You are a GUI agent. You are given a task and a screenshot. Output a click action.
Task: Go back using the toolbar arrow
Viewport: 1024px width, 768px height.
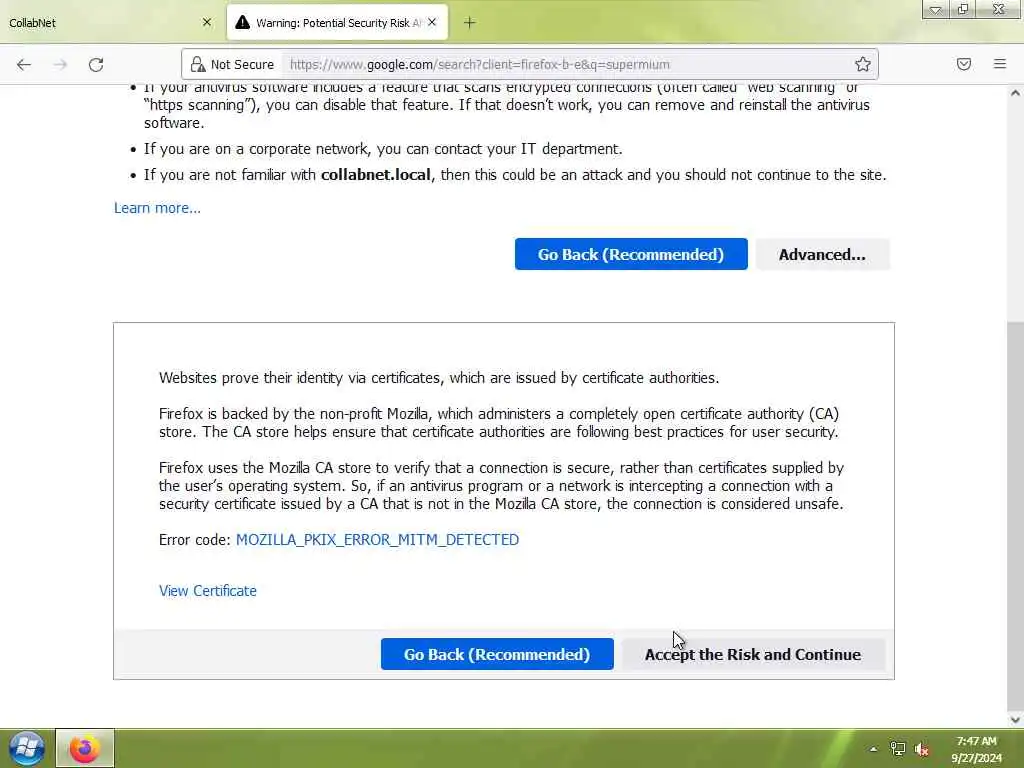click(x=24, y=65)
